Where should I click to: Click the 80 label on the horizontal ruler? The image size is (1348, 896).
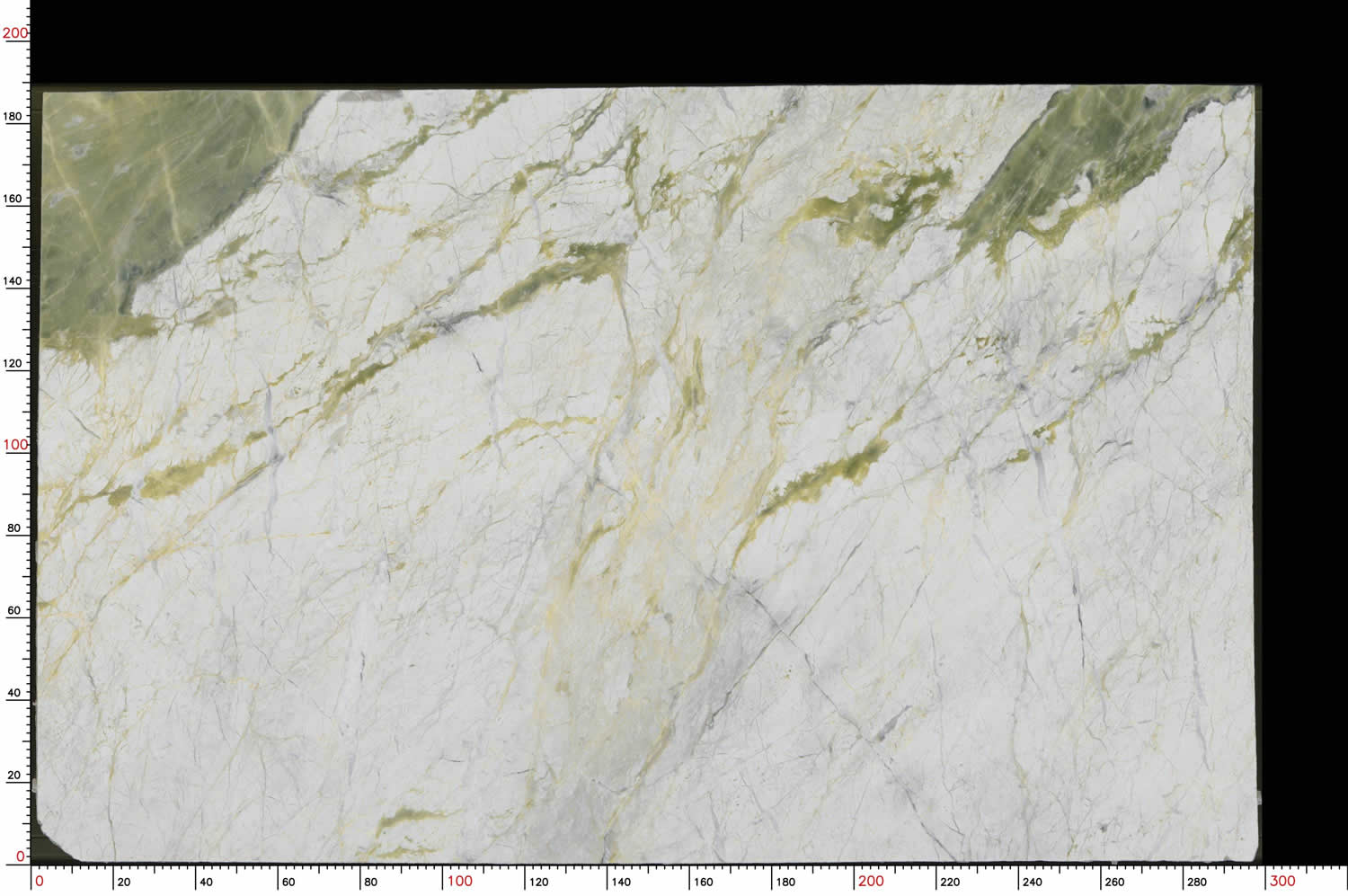click(x=370, y=882)
